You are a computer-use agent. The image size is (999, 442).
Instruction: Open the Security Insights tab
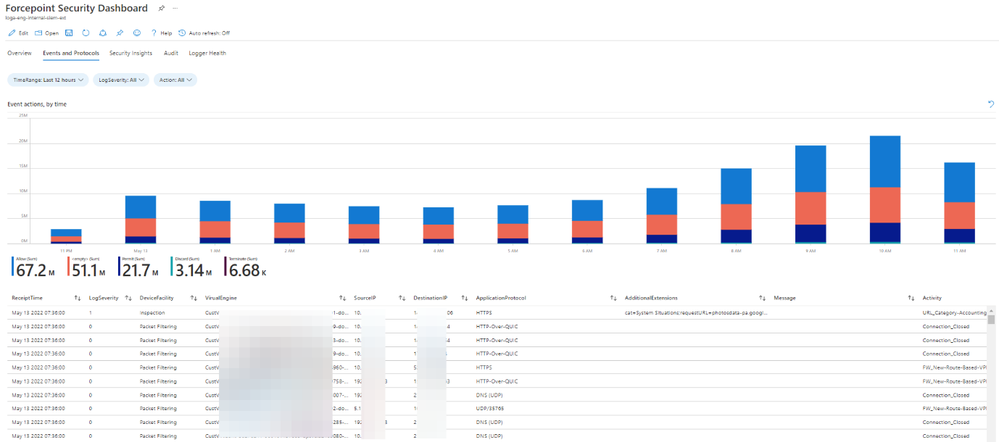tap(131, 53)
